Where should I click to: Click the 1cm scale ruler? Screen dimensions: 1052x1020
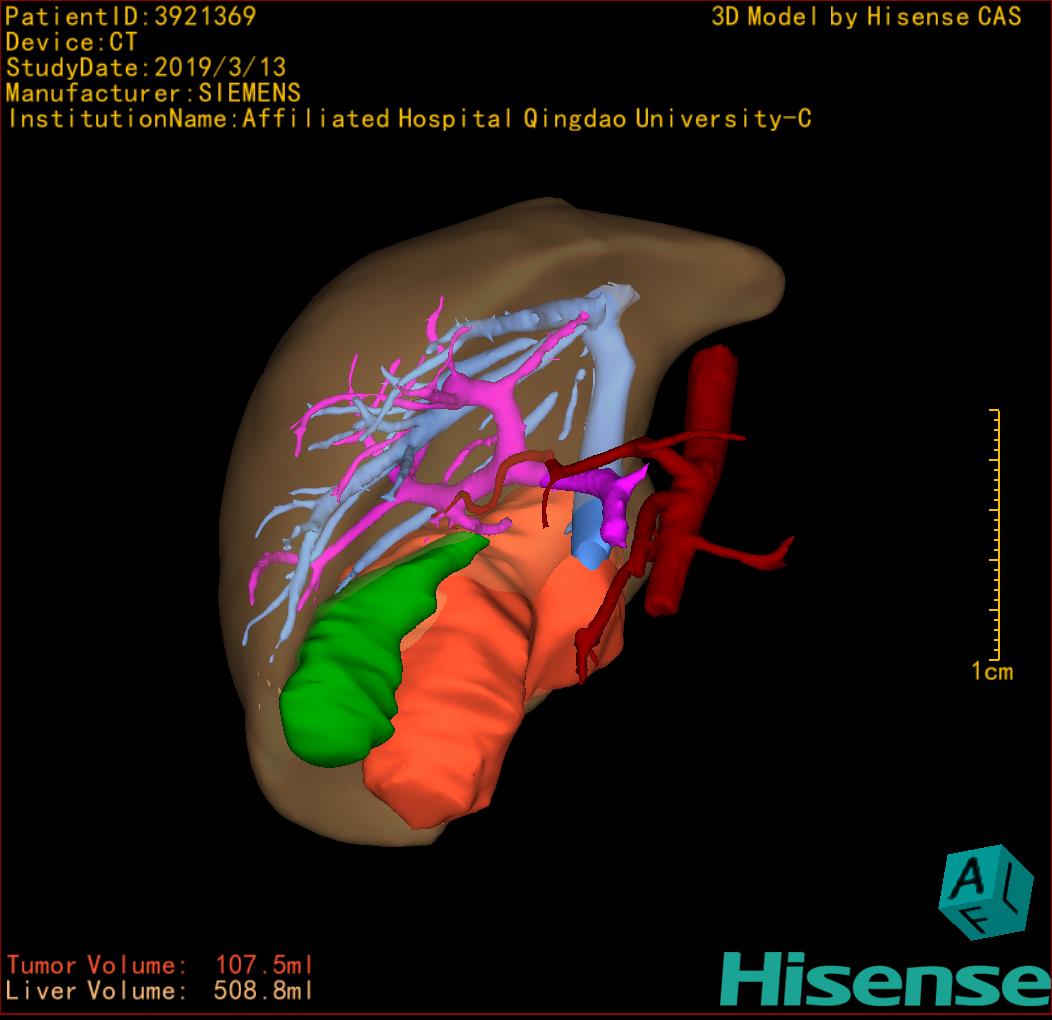(996, 534)
